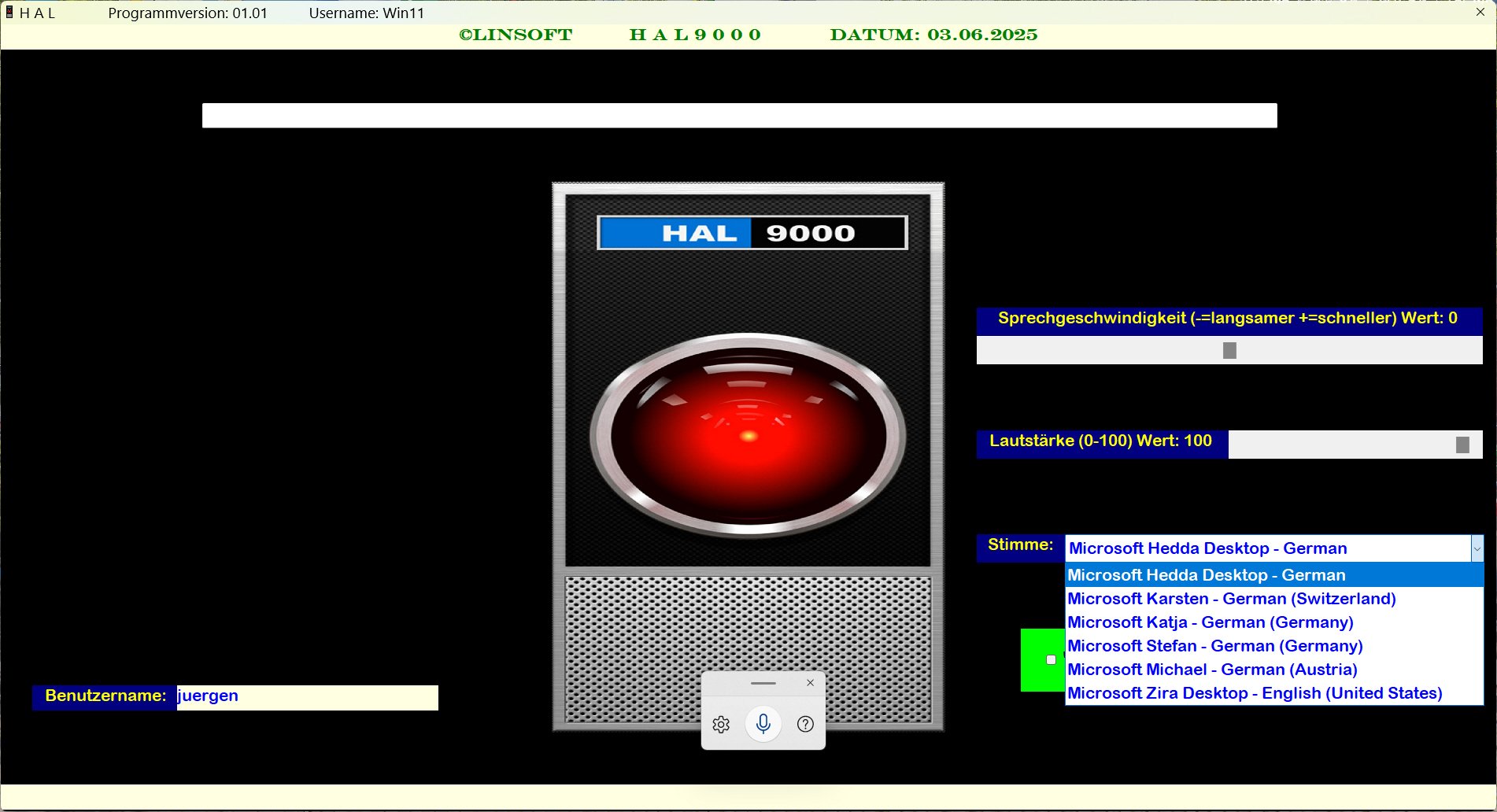
Task: Select Microsoft Karsten - German (Switzerland) voice
Action: coord(1231,599)
